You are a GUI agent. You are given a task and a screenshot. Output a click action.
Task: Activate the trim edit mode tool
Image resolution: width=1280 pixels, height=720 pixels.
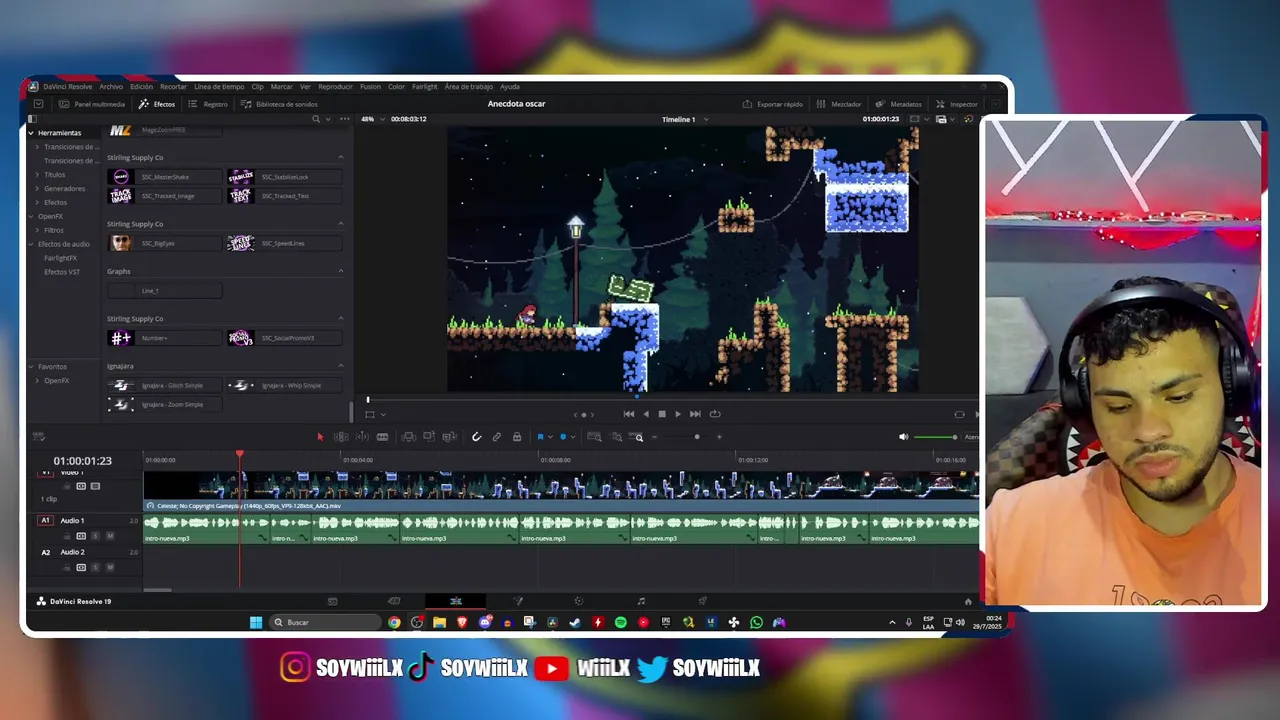coord(341,437)
